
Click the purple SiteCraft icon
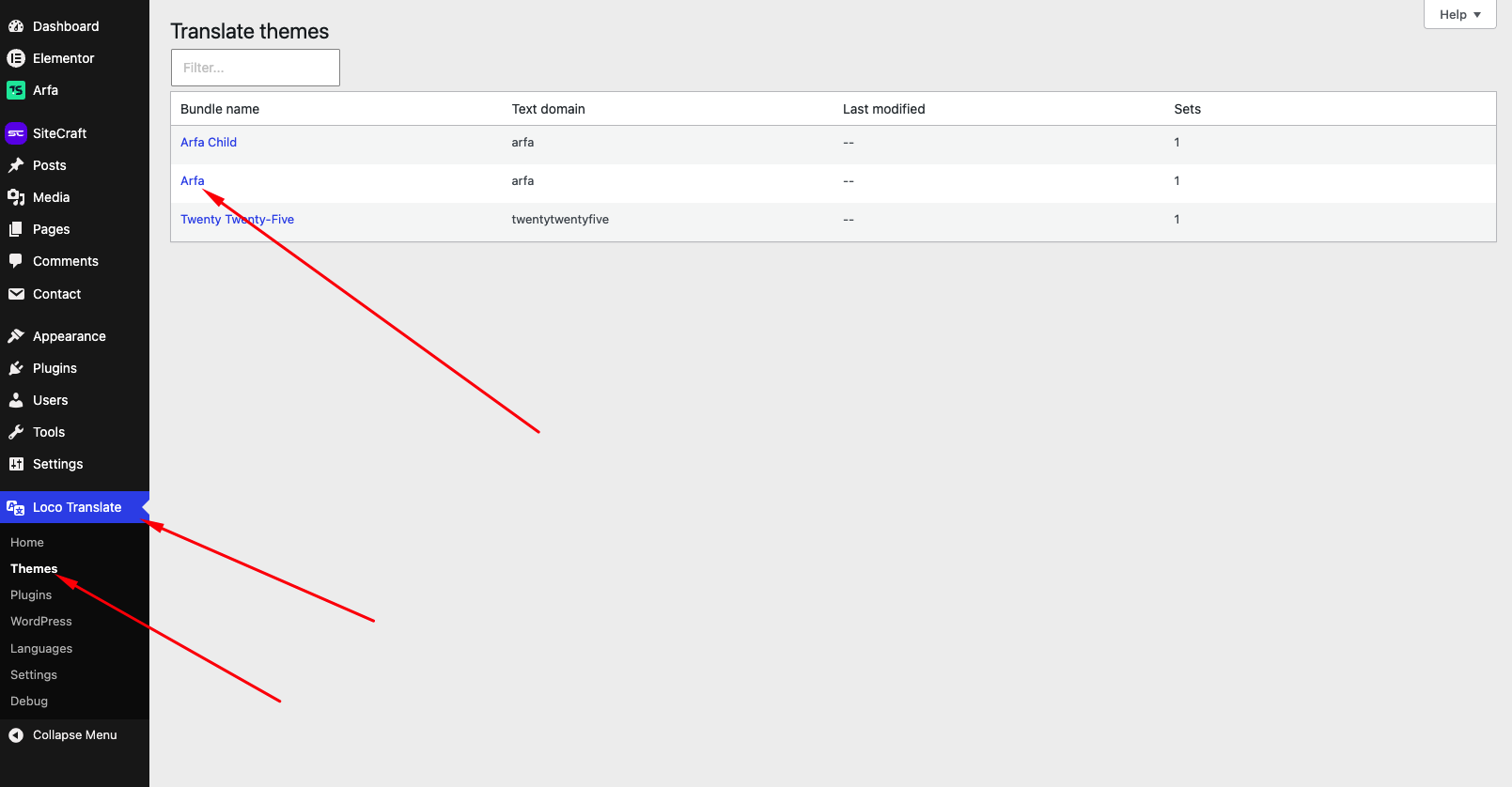pos(16,133)
